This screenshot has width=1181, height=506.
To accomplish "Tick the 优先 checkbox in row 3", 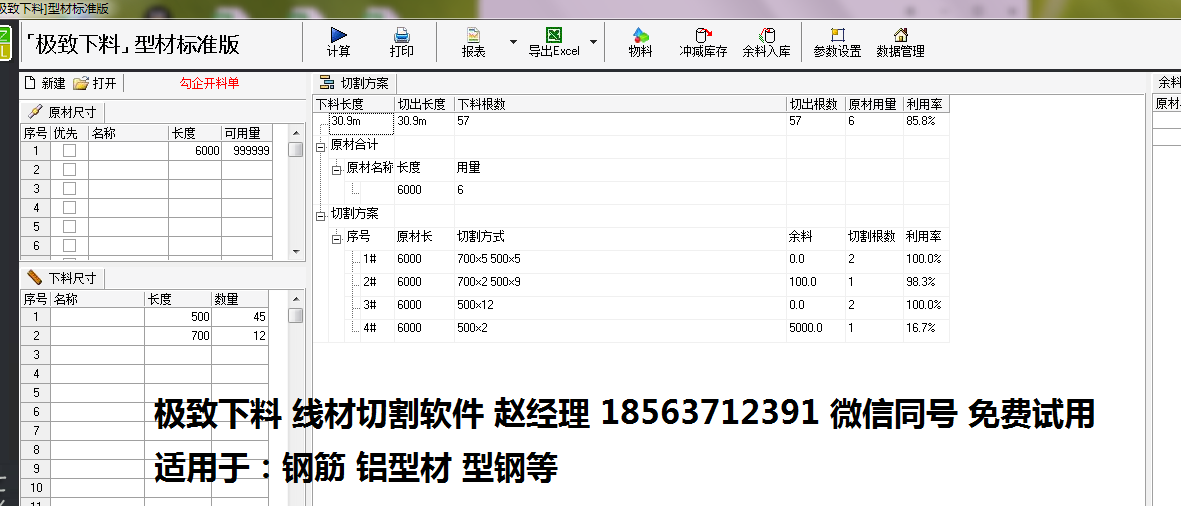I will [x=69, y=189].
